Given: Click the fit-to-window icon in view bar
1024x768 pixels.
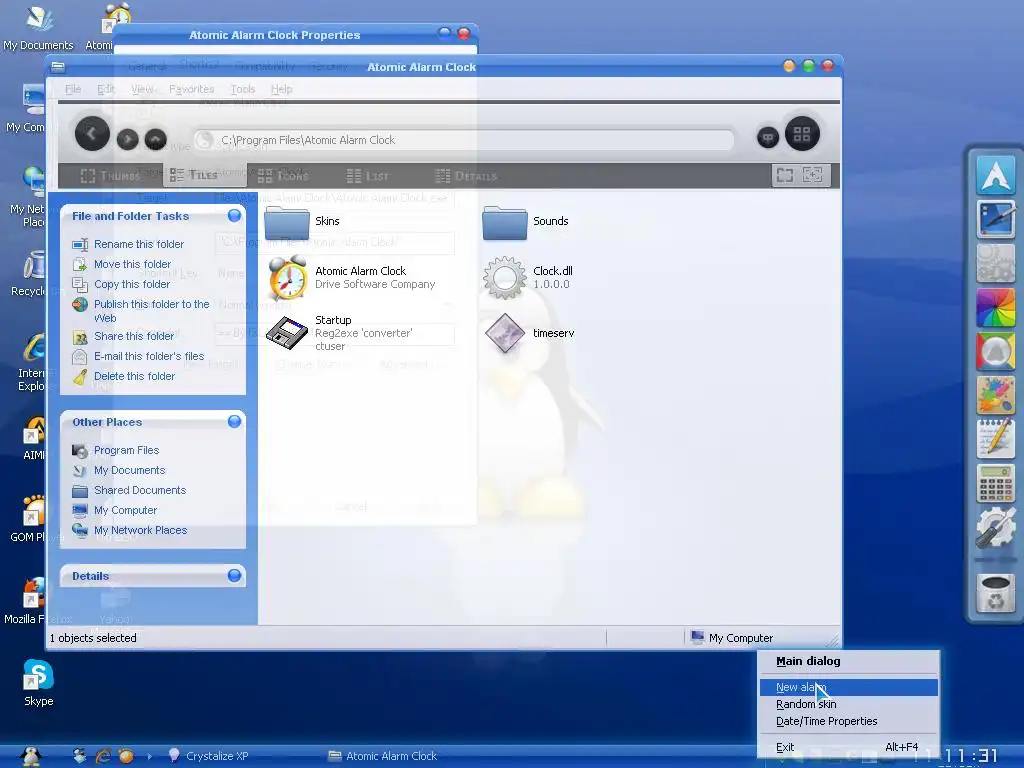Looking at the screenshot, I should tap(785, 175).
